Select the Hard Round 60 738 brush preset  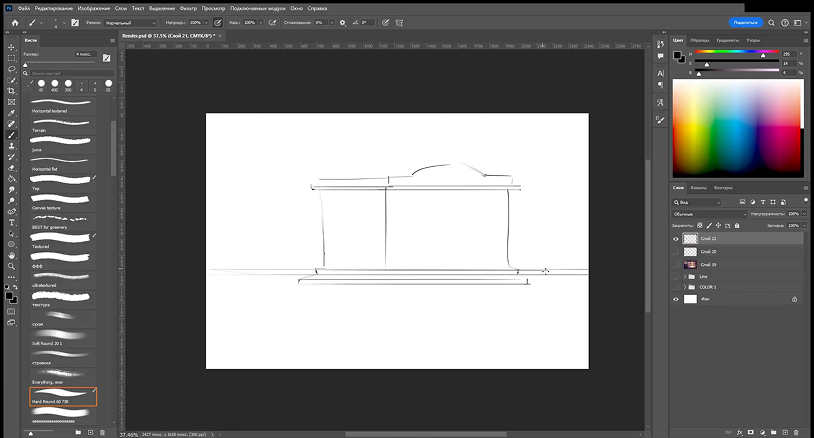point(62,397)
